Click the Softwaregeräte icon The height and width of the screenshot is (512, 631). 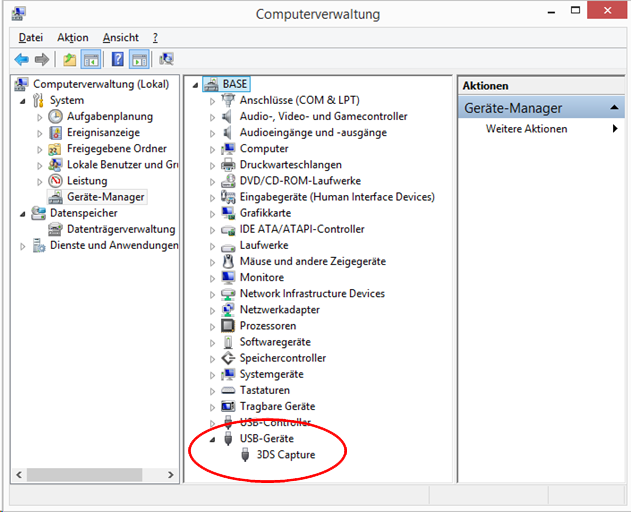tap(228, 342)
